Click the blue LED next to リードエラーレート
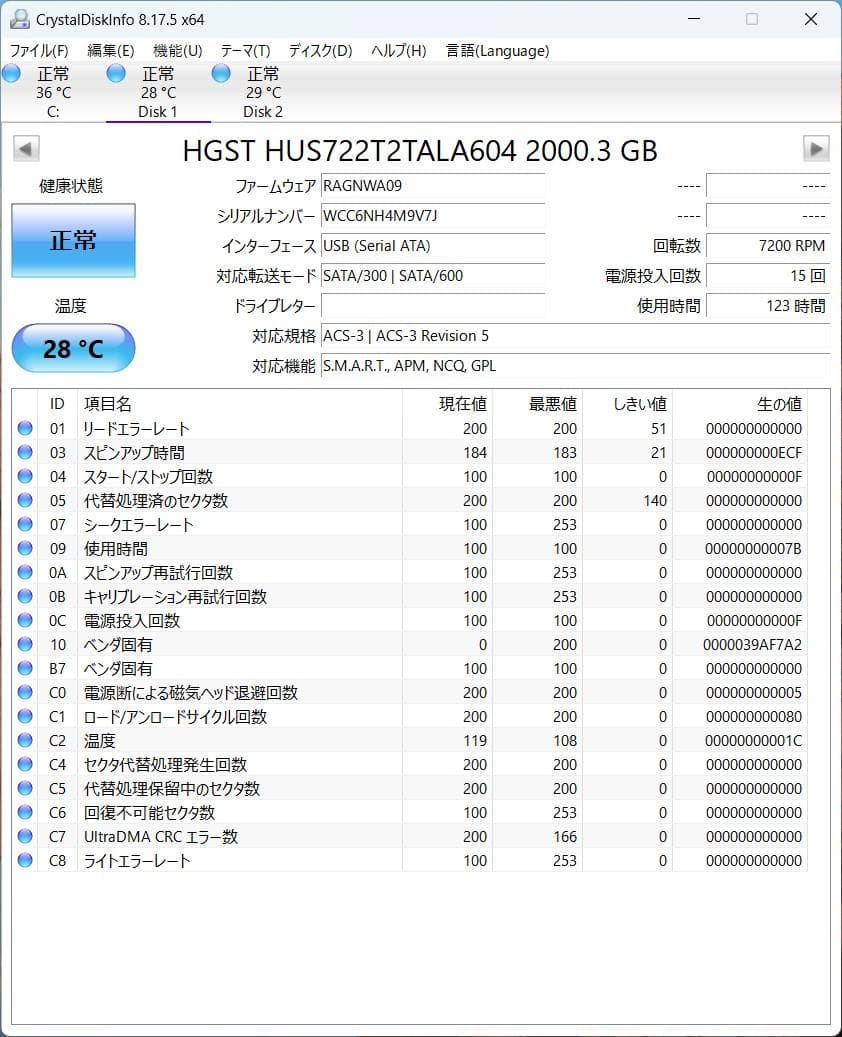 pyautogui.click(x=24, y=428)
